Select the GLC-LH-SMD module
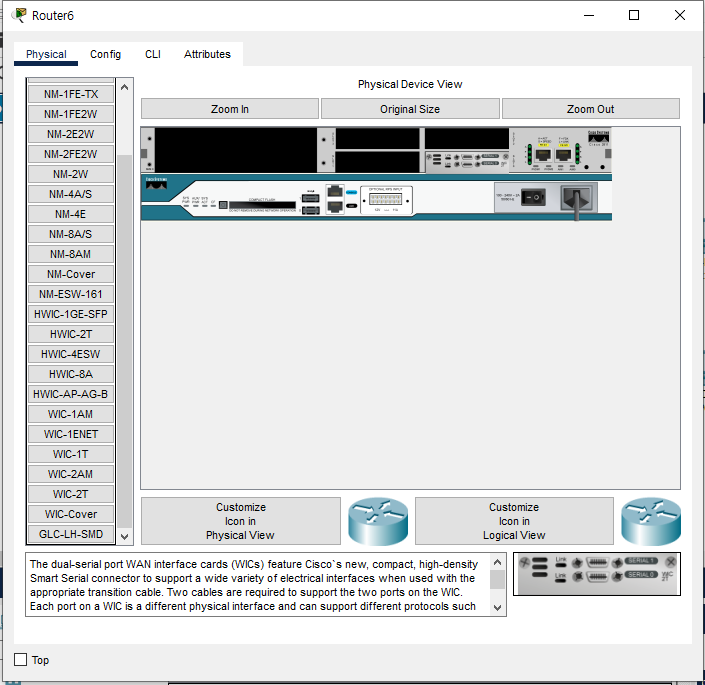This screenshot has height=685, width=705. (71, 534)
